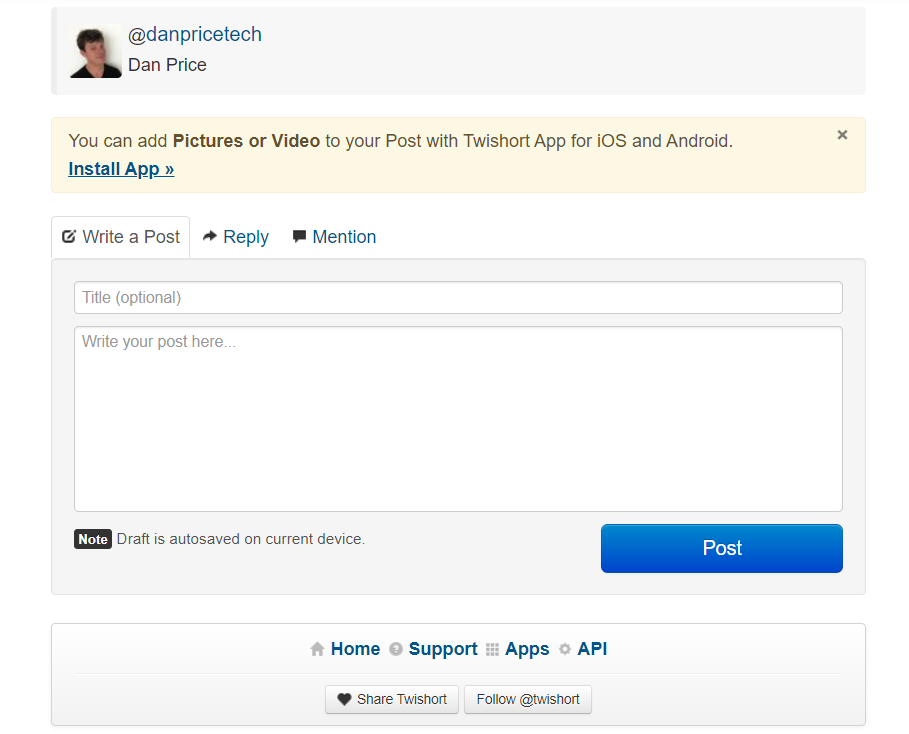Click the API gear icon
The height and width of the screenshot is (734, 909).
click(565, 649)
